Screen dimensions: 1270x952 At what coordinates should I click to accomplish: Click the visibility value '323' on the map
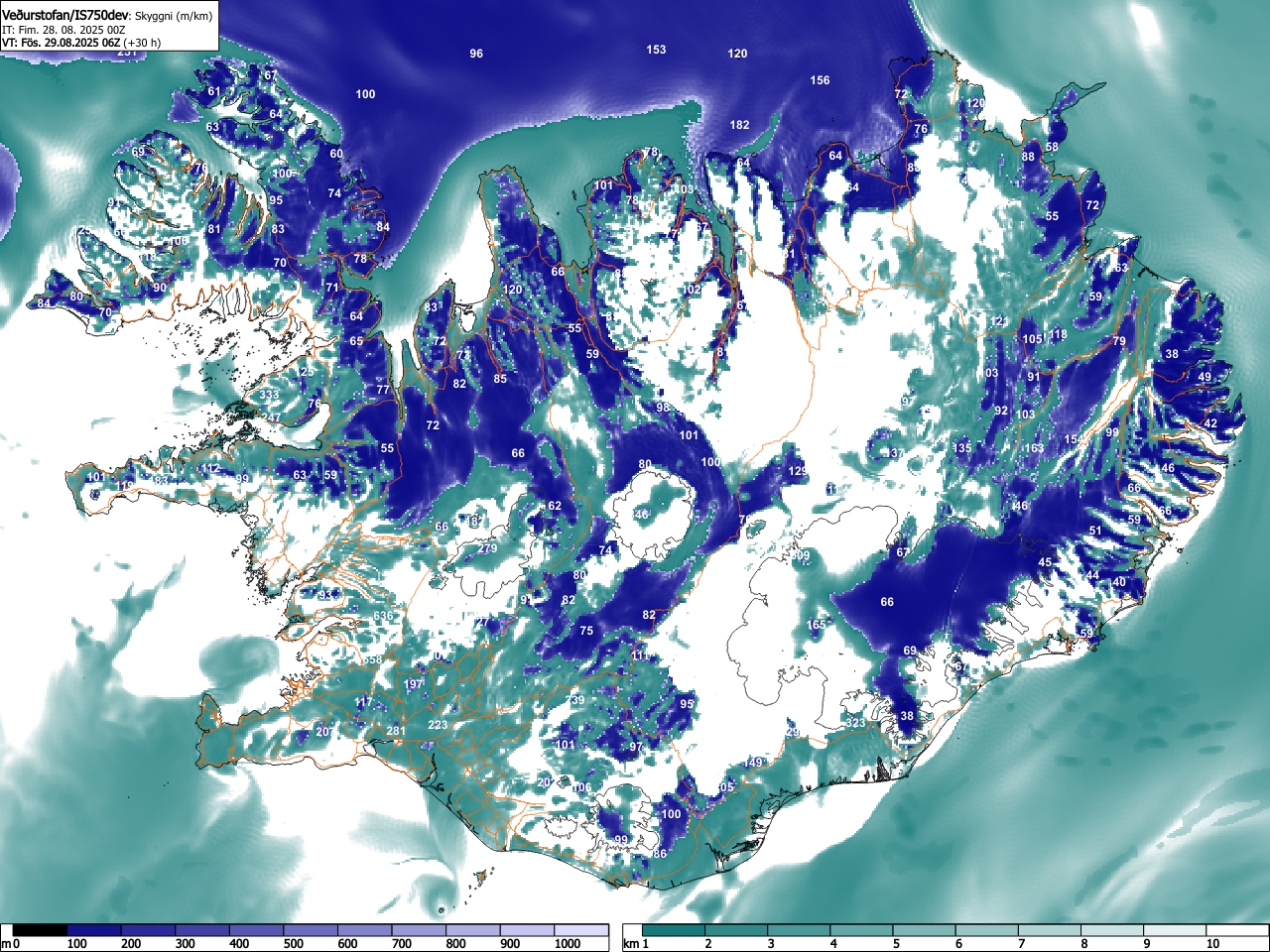tap(855, 724)
